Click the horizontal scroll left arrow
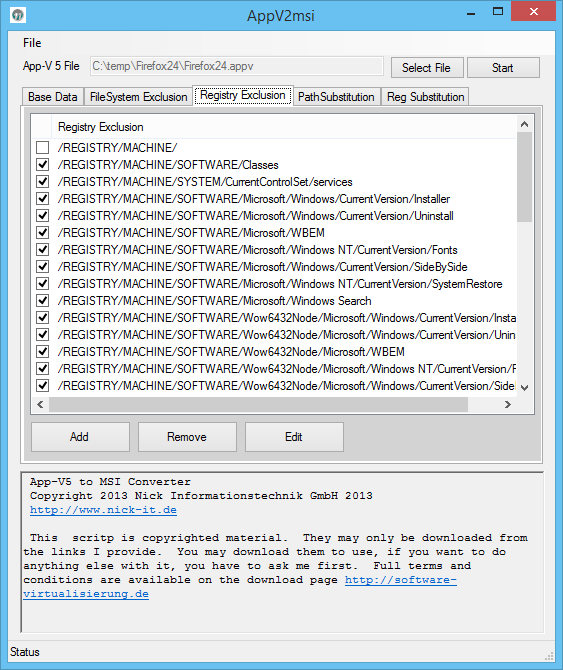The width and height of the screenshot is (563, 670). [40, 404]
